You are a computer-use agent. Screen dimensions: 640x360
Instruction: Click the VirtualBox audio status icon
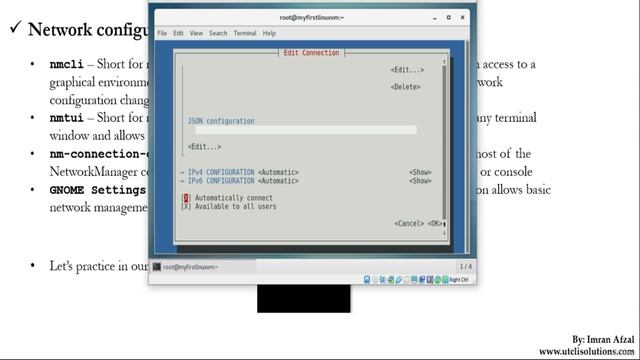pyautogui.click(x=382, y=280)
